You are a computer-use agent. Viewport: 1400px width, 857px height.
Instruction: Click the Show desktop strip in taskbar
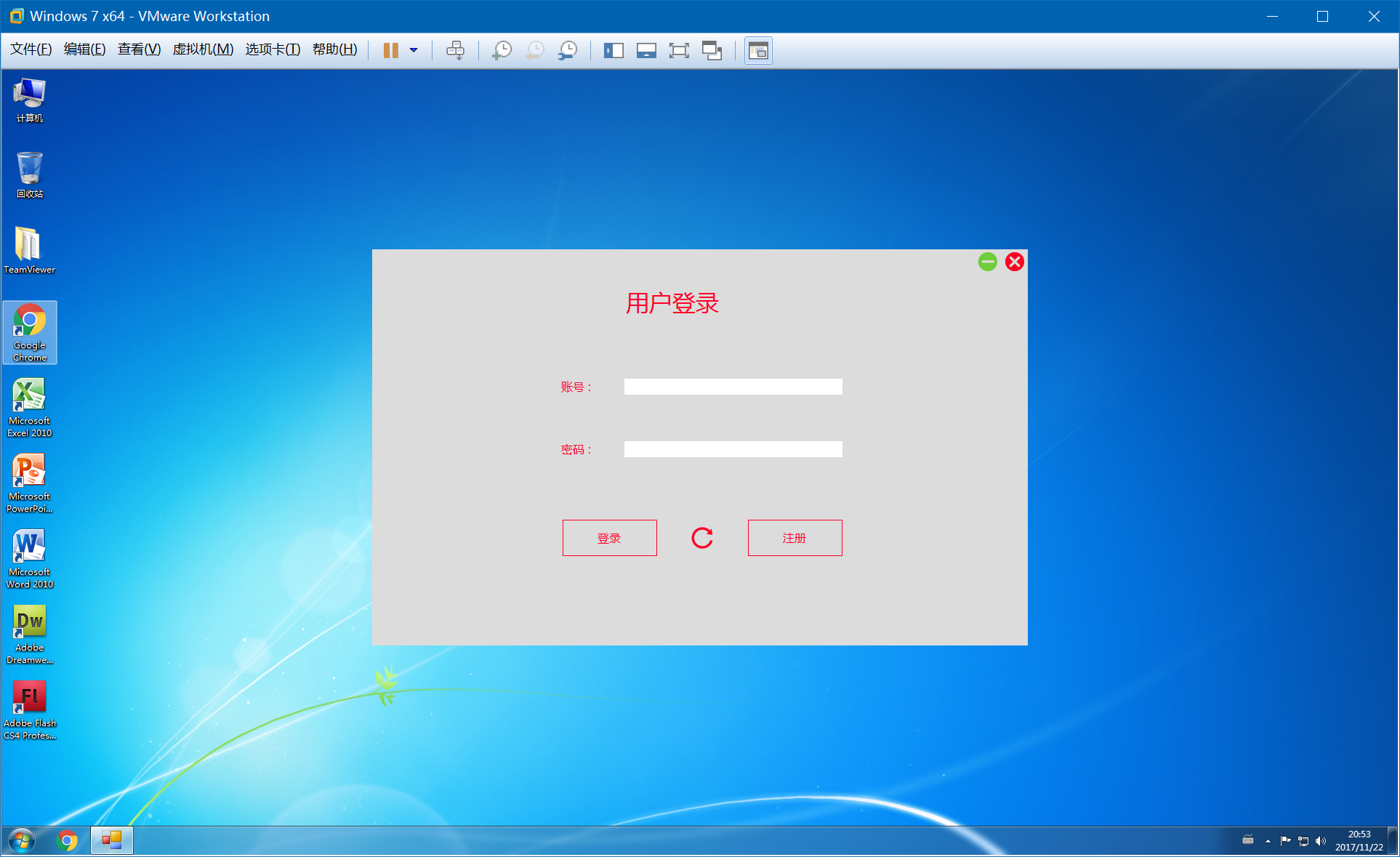pyautogui.click(x=1393, y=841)
